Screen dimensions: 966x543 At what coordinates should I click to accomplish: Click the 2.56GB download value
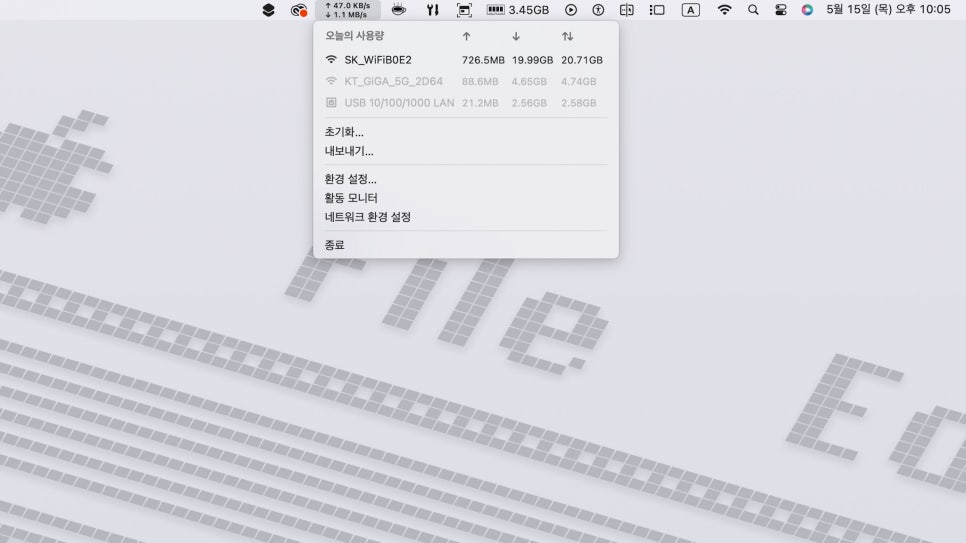coord(529,103)
